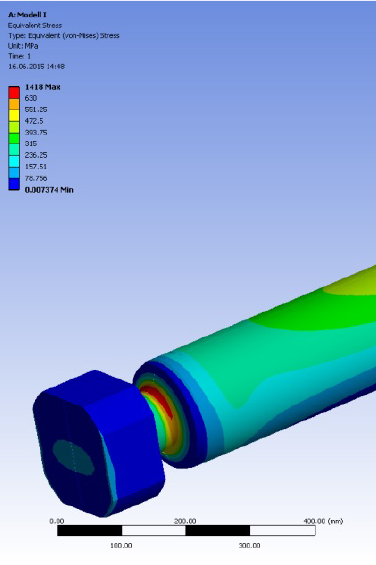
Task: Select the bright green legend band
Action: (14, 138)
